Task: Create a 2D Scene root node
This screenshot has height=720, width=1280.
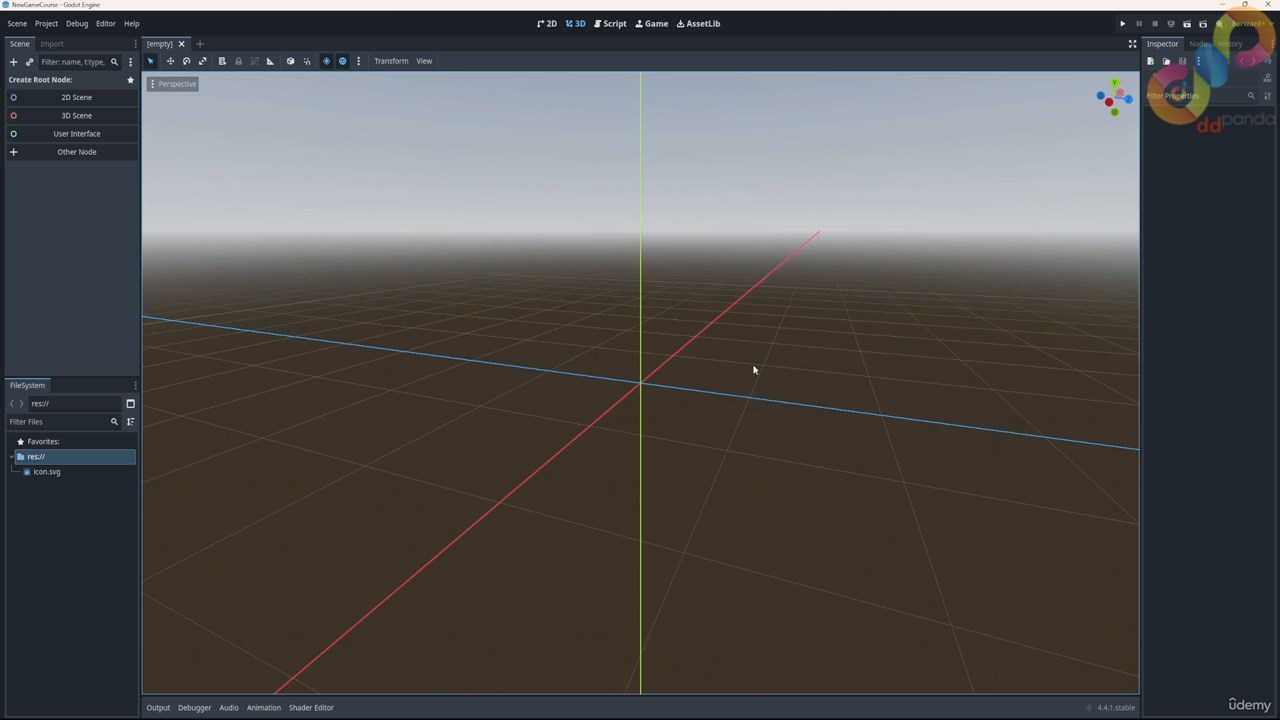Action: (x=72, y=97)
